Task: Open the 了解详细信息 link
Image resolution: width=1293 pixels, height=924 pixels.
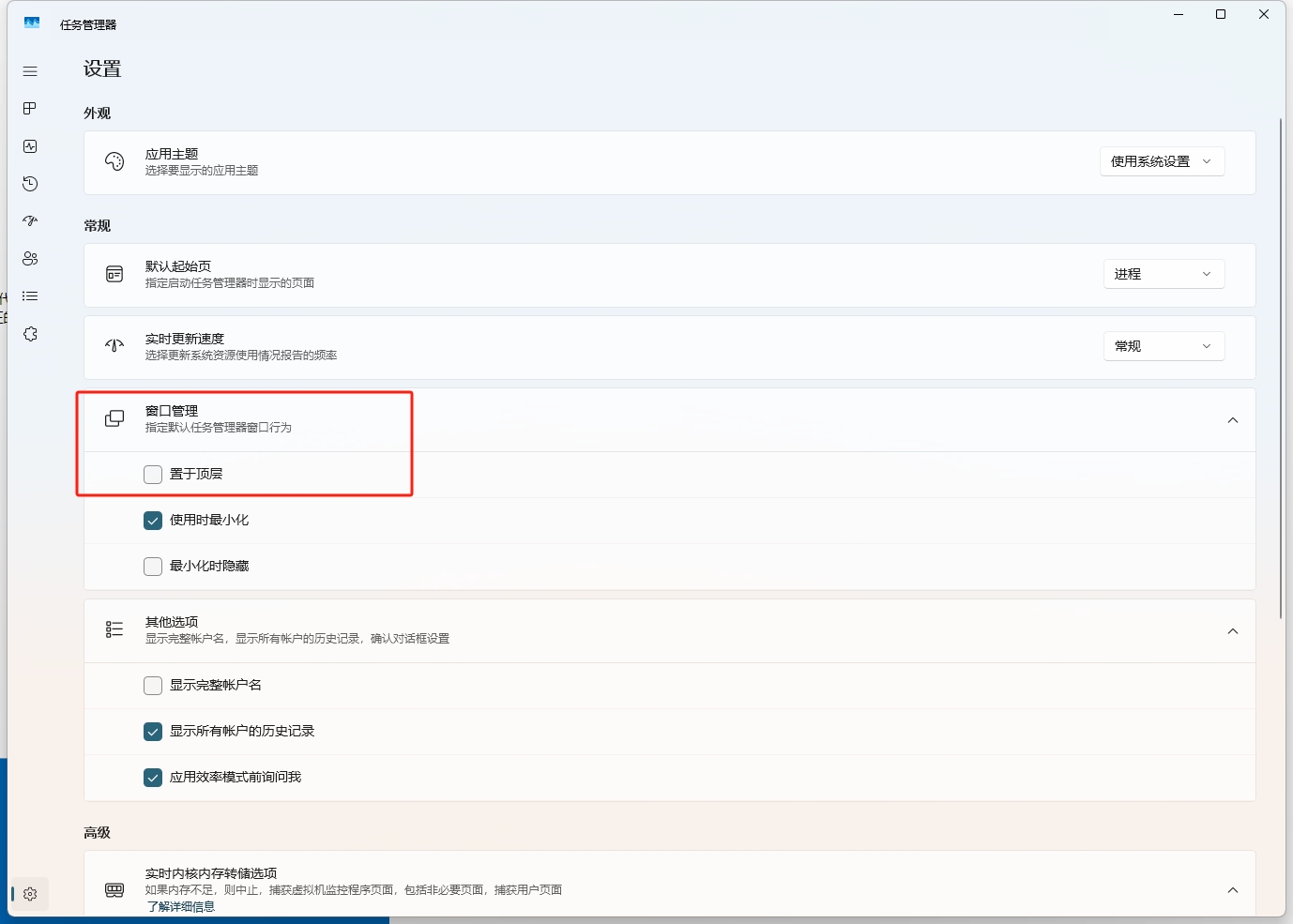Action: point(181,906)
